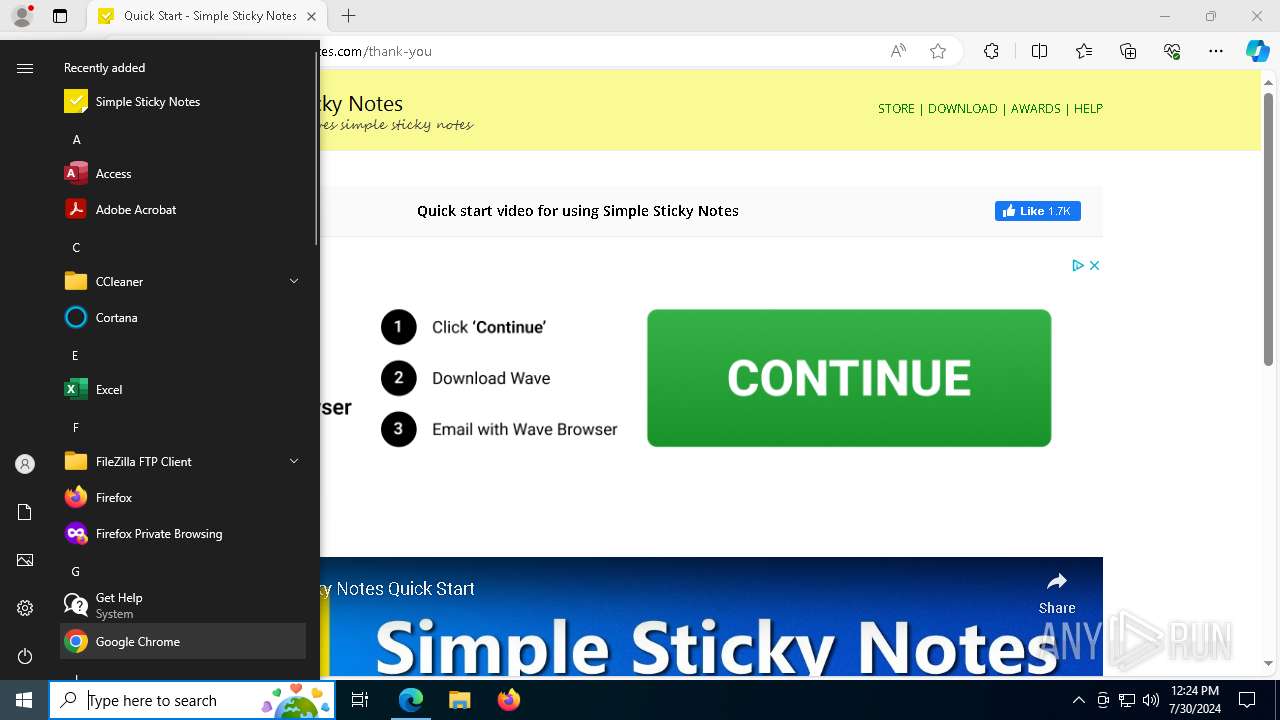The image size is (1280, 720).
Task: Launch Adobe Acrobat from Start menu
Action: (183, 209)
